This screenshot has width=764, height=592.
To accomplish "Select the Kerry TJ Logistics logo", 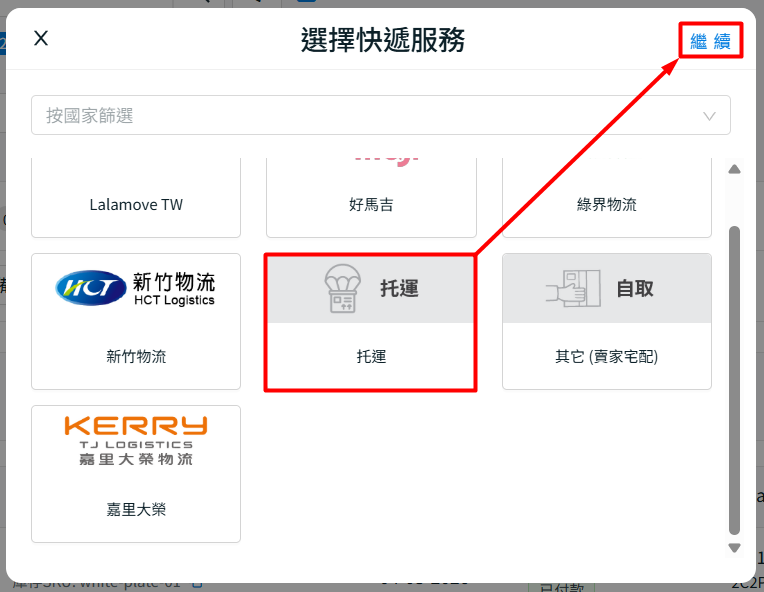I will [136, 440].
